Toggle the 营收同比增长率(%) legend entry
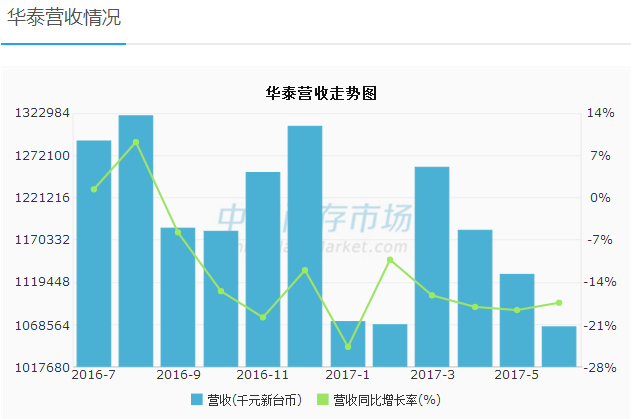The width and height of the screenshot is (631, 419). click(x=379, y=400)
